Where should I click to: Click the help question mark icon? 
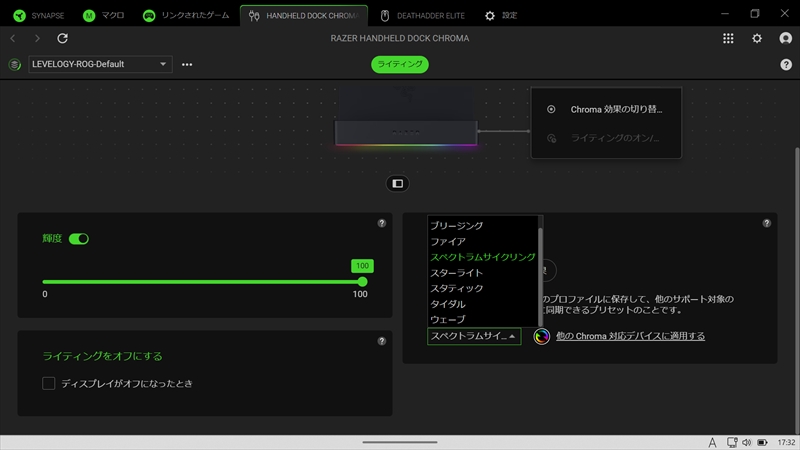pos(786,65)
